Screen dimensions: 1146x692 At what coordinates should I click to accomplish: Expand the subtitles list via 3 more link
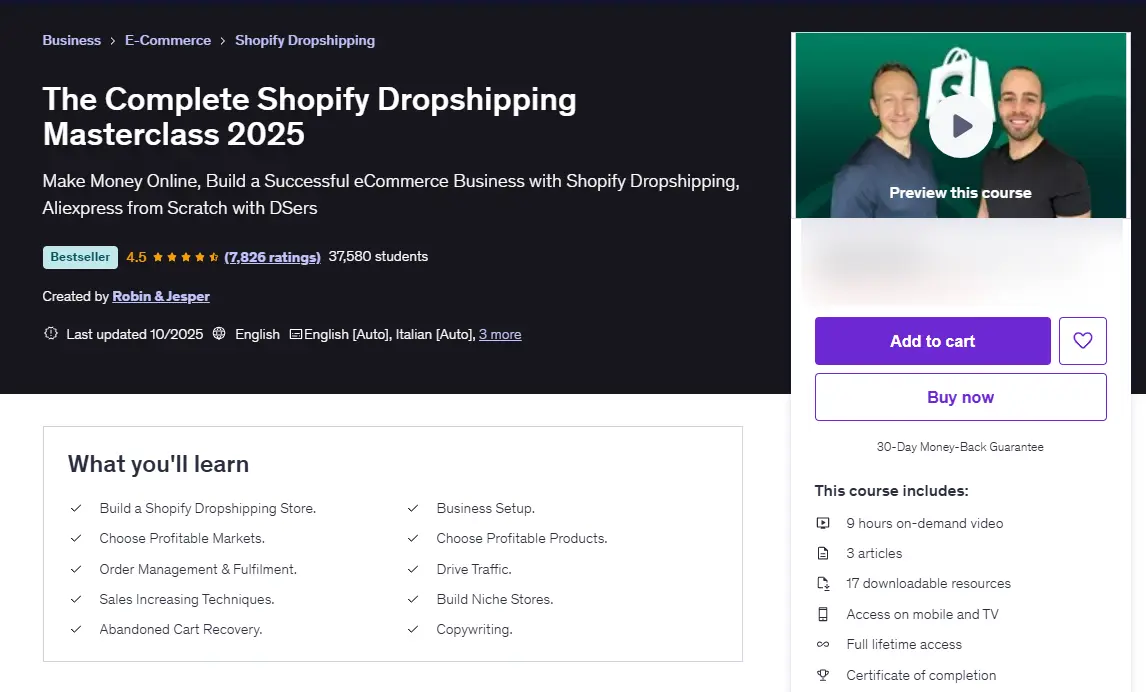coord(500,334)
